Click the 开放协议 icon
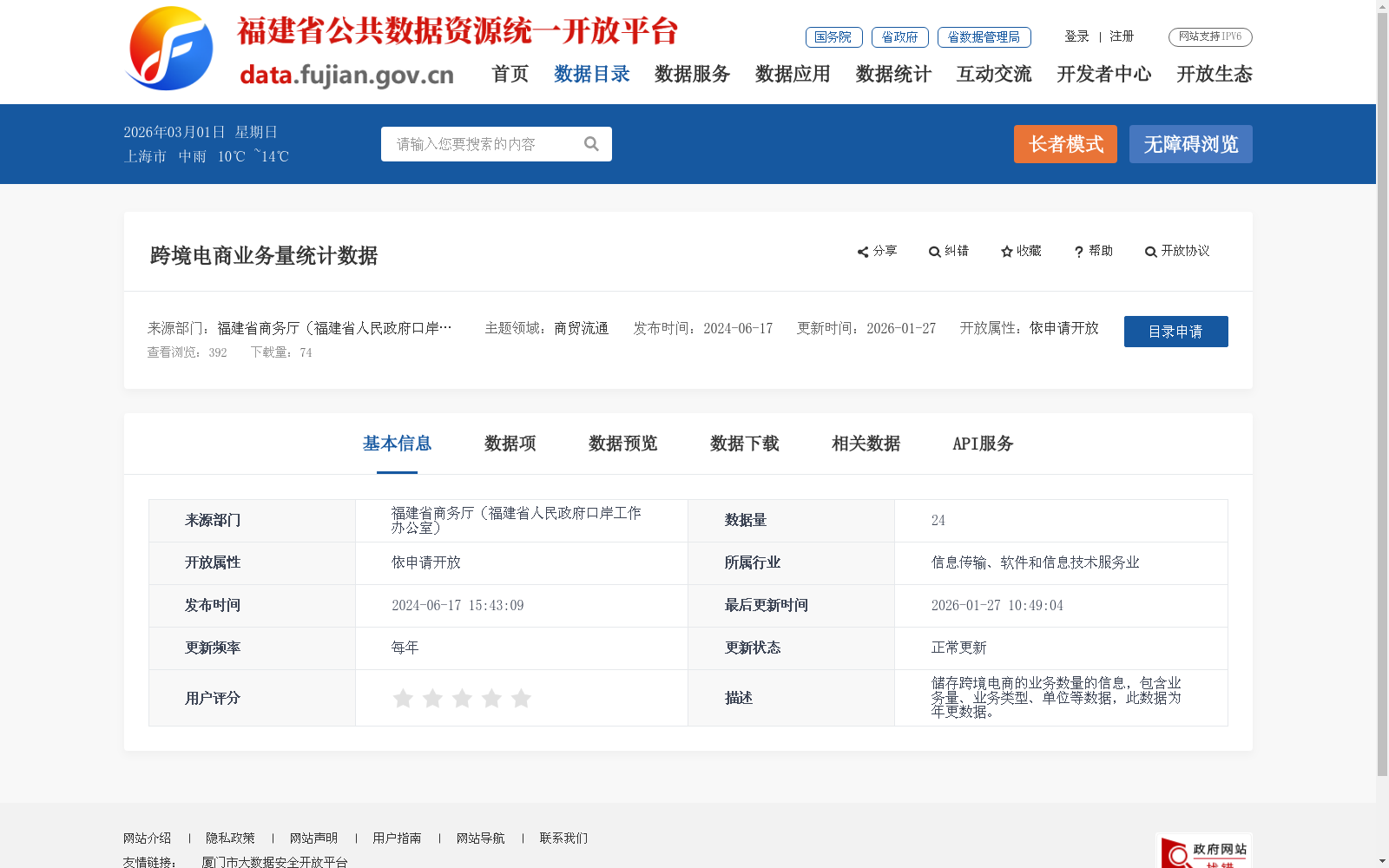The width and height of the screenshot is (1389, 868). point(1151,252)
